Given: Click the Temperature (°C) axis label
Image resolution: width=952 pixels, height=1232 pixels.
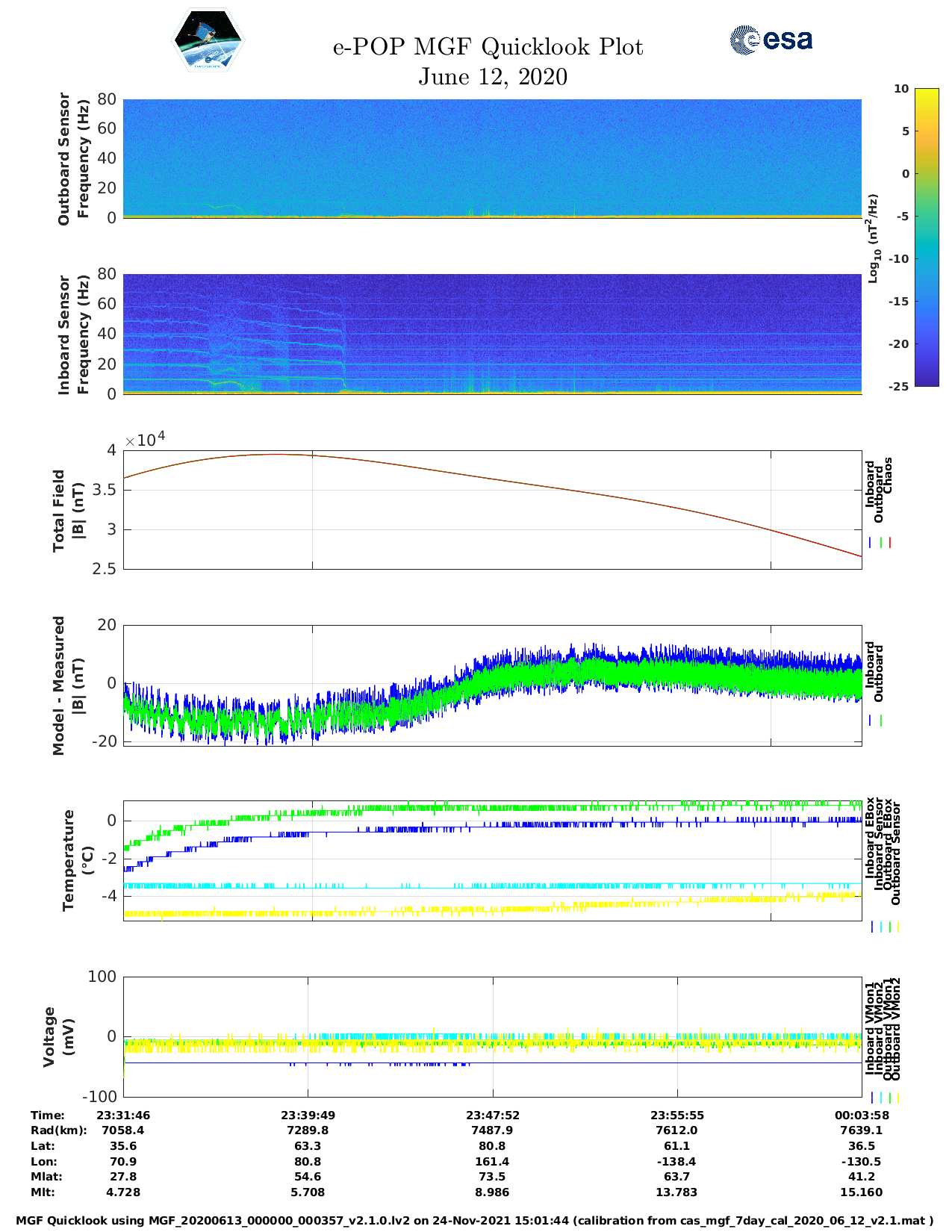Looking at the screenshot, I should [x=78, y=860].
